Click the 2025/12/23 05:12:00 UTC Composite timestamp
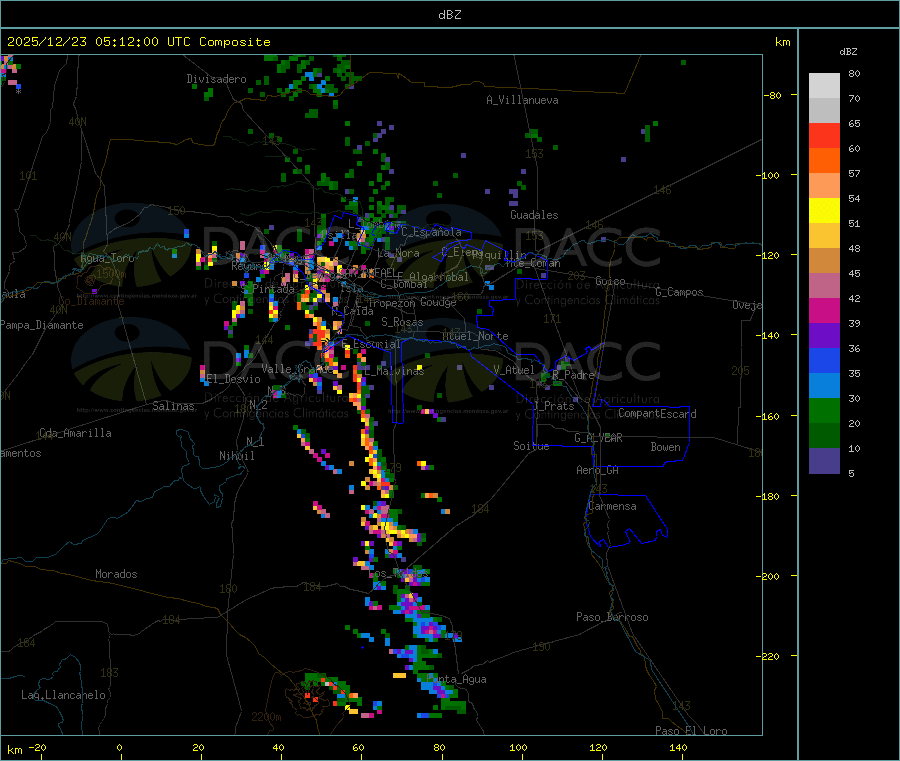This screenshot has width=900, height=761. 138,42
